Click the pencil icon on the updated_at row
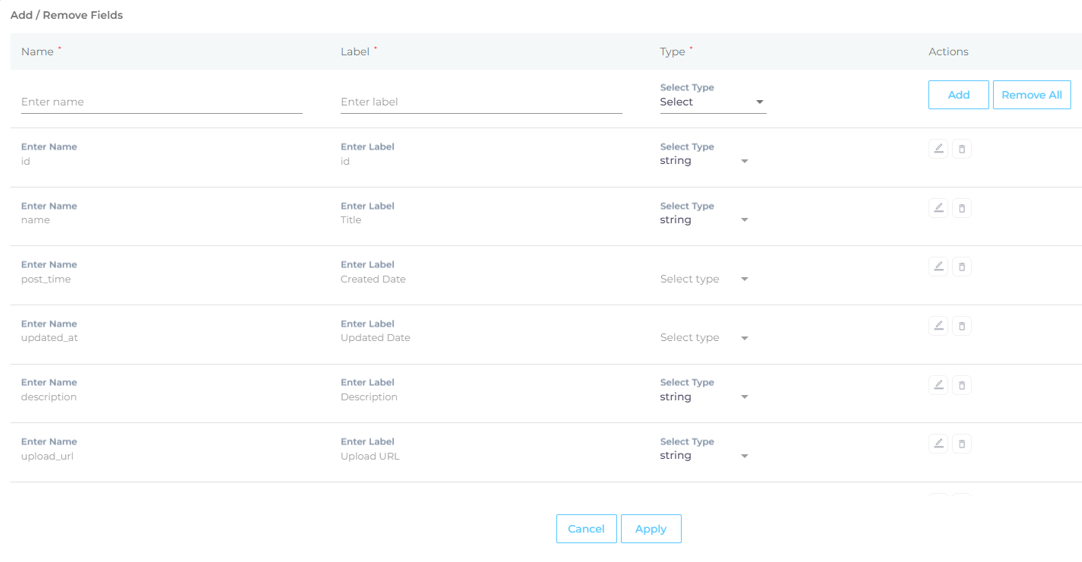The height and width of the screenshot is (562, 1082). coord(938,326)
